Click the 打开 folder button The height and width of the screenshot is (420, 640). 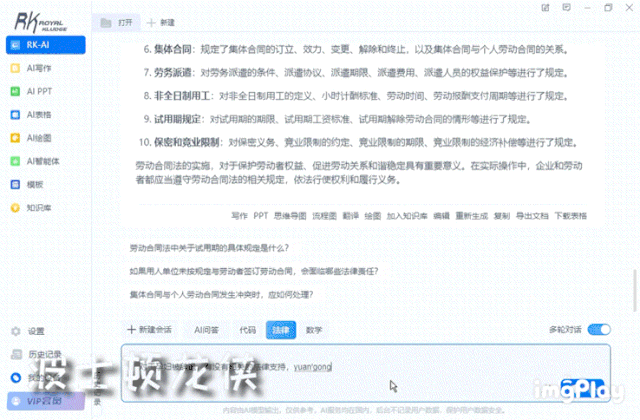click(x=116, y=22)
